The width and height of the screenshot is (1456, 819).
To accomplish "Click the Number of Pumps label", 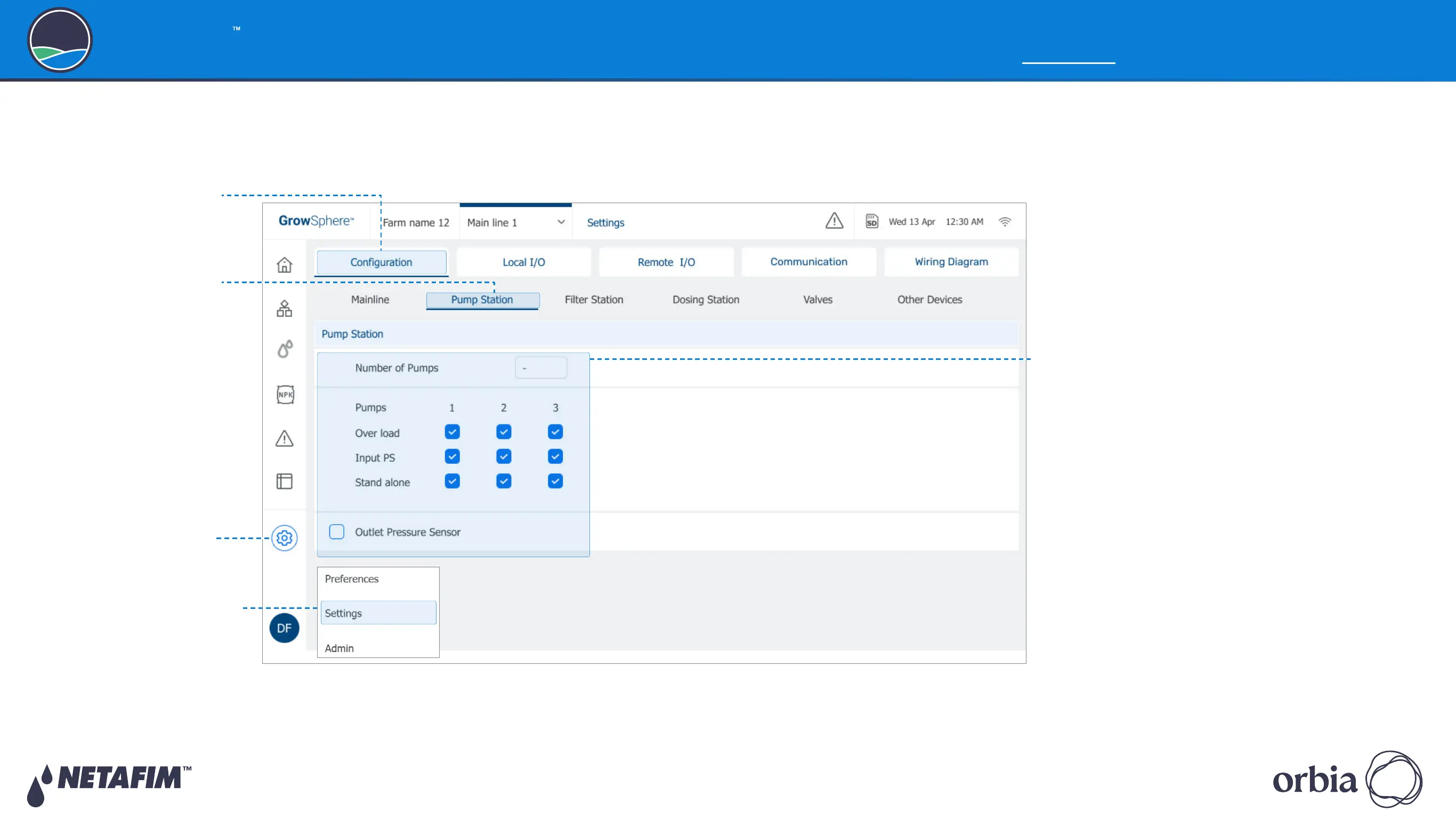I will tap(397, 368).
